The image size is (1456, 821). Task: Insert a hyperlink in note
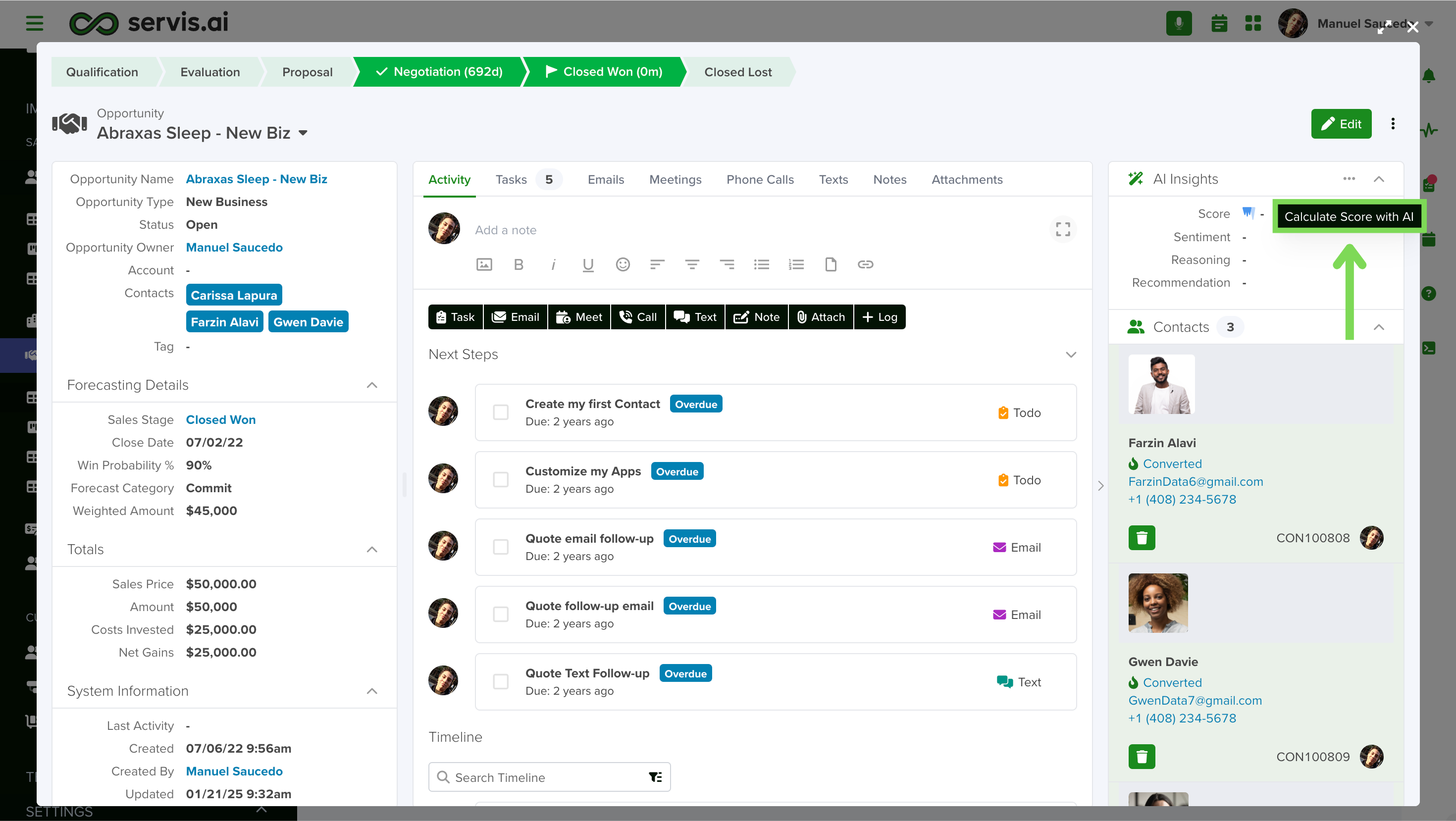[865, 264]
